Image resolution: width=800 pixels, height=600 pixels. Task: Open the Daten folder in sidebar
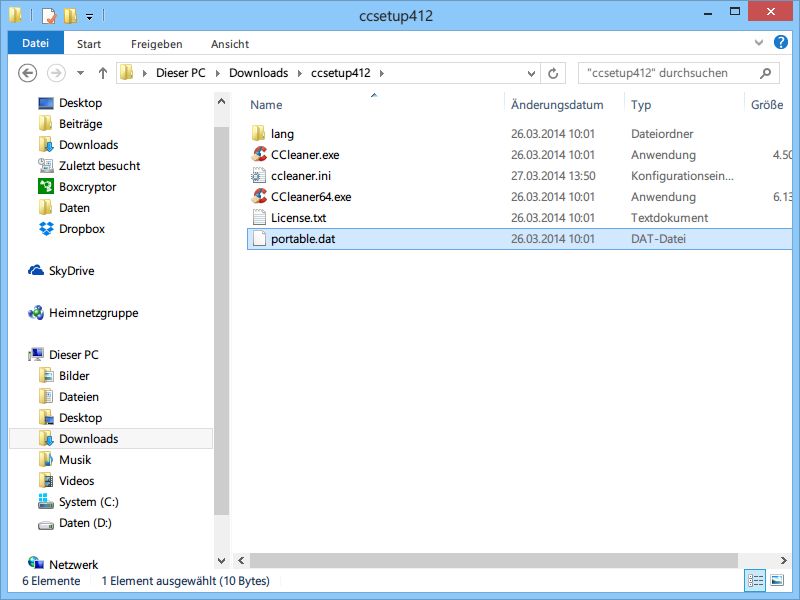coord(74,208)
